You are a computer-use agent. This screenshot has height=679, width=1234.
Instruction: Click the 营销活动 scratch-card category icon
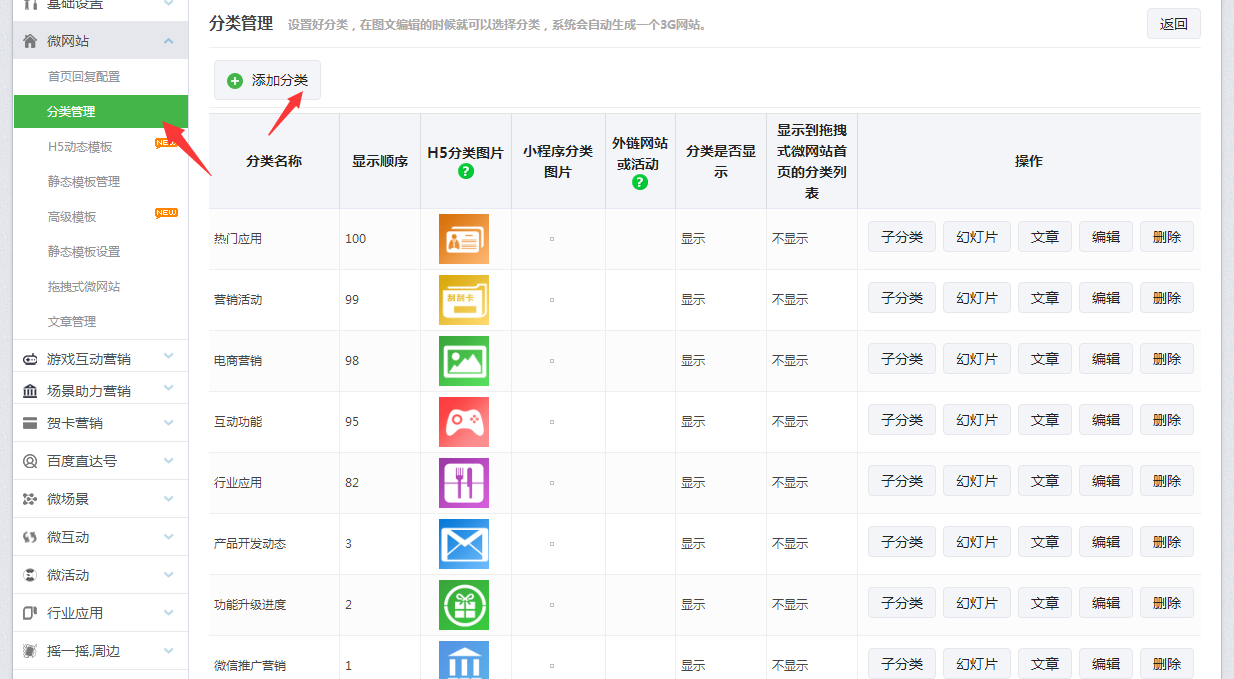click(x=464, y=298)
